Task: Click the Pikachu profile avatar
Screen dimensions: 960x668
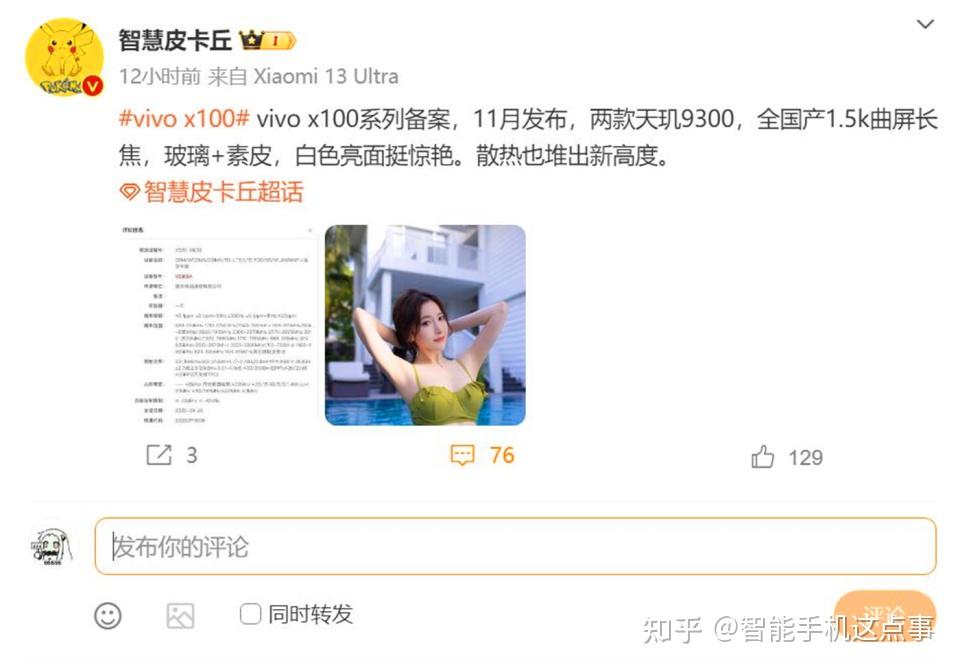Action: click(x=64, y=57)
